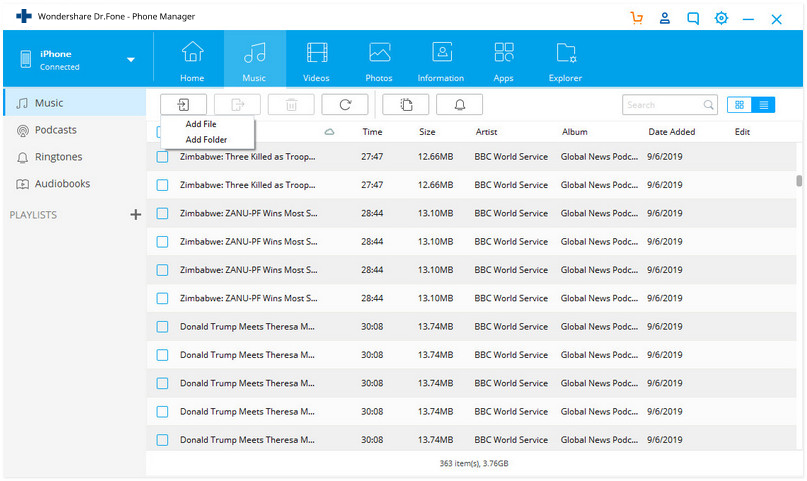Check the first Zimbabwe: Three Killed row
The width and height of the screenshot is (807, 481).
point(162,157)
